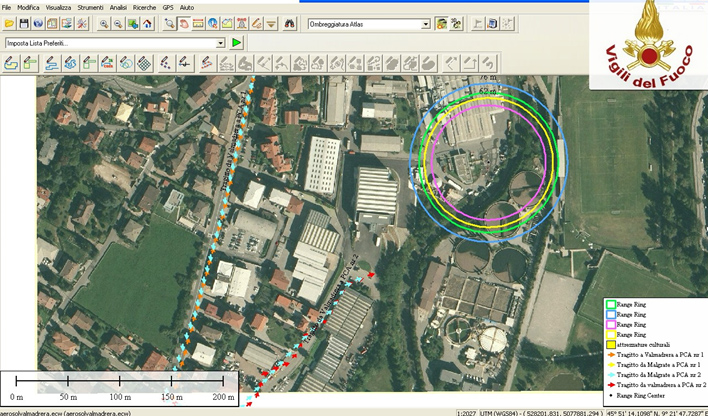Click the green Range Ring legend swatch
The image size is (708, 416).
click(610, 305)
